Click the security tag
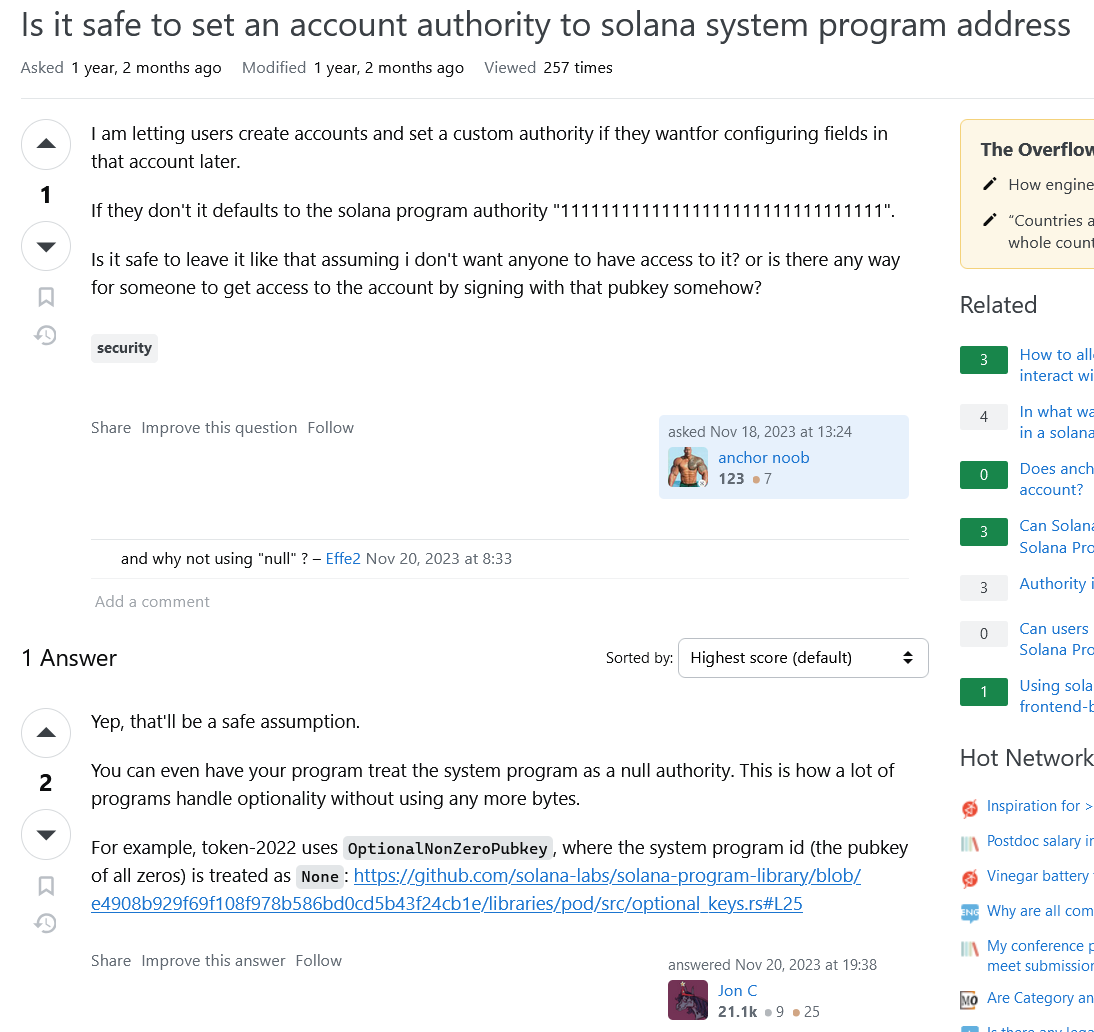Image resolution: width=1094 pixels, height=1032 pixels. (x=124, y=348)
